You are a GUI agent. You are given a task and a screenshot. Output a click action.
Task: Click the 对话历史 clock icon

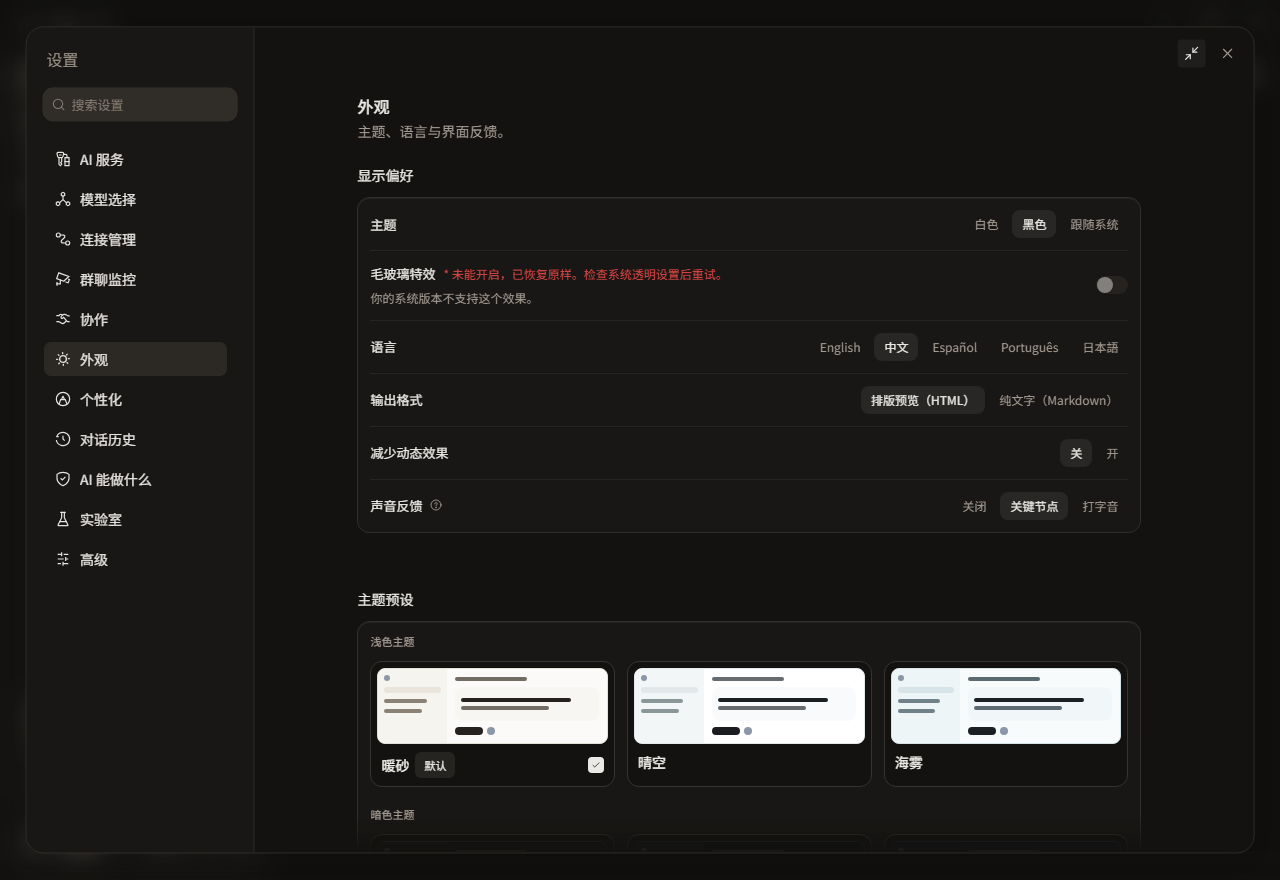pos(63,440)
